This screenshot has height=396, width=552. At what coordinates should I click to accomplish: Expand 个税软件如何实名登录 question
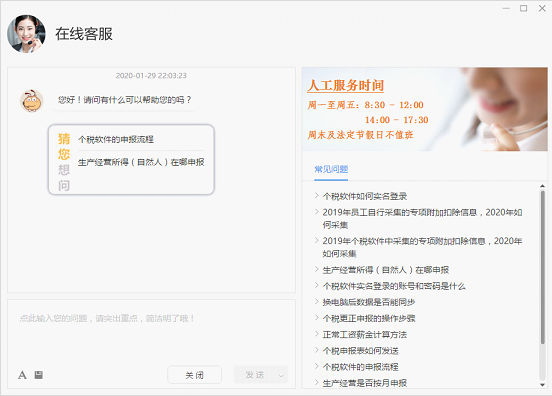pos(365,196)
